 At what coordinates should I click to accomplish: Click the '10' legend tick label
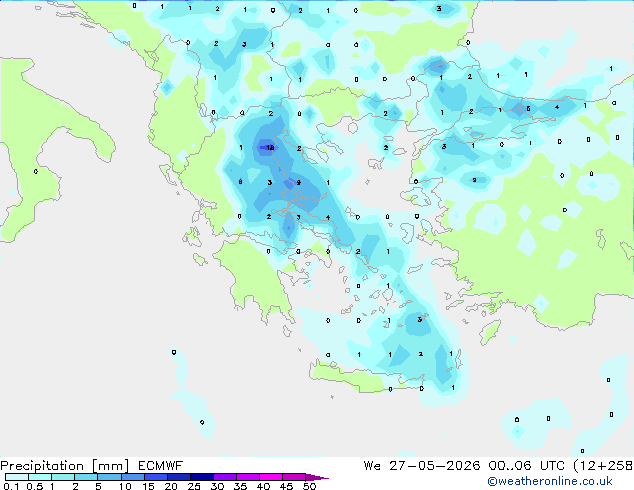coord(125,486)
